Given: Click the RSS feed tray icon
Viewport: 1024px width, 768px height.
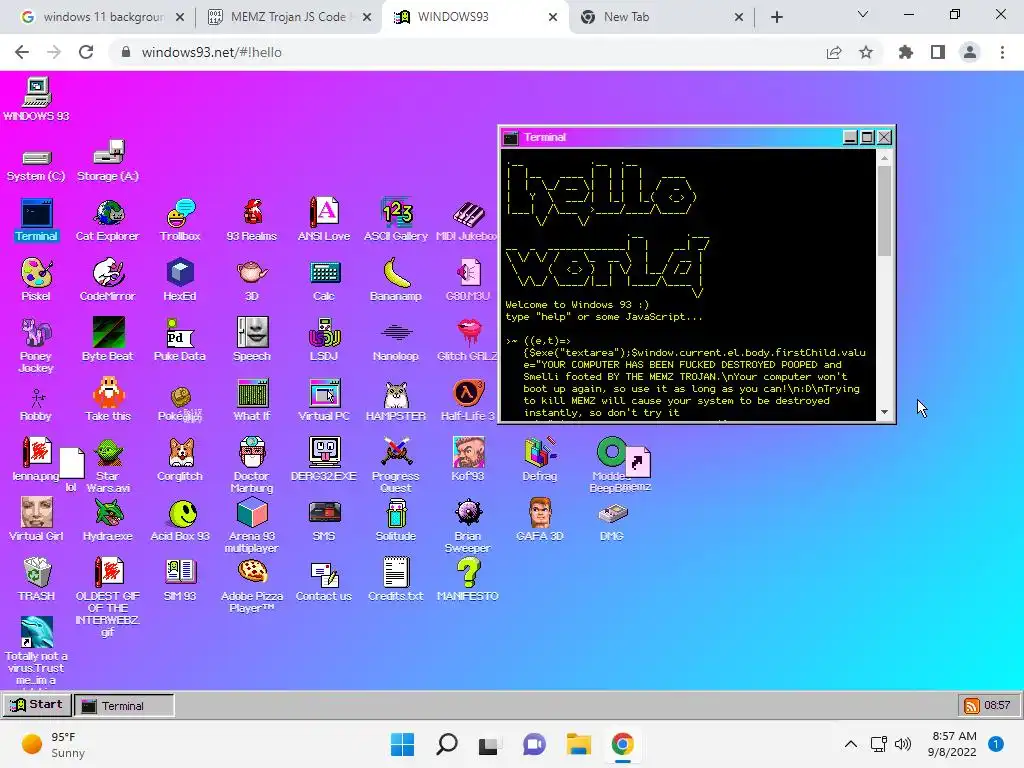Looking at the screenshot, I should coord(971,705).
